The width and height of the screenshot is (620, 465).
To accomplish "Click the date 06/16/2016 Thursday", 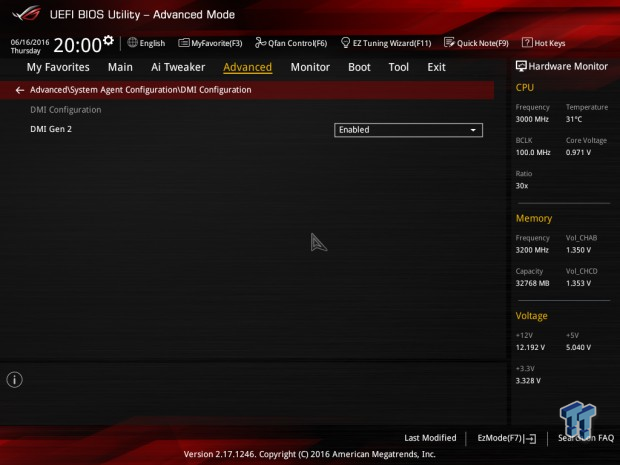I will point(30,46).
